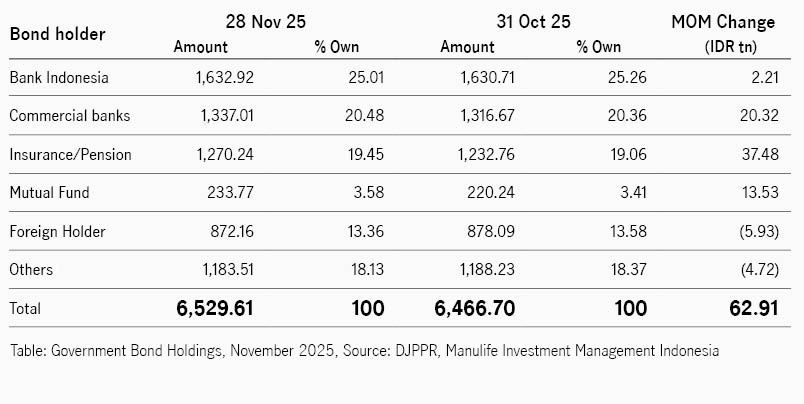Click the (5.93) Foreign Holder change value

755,232
